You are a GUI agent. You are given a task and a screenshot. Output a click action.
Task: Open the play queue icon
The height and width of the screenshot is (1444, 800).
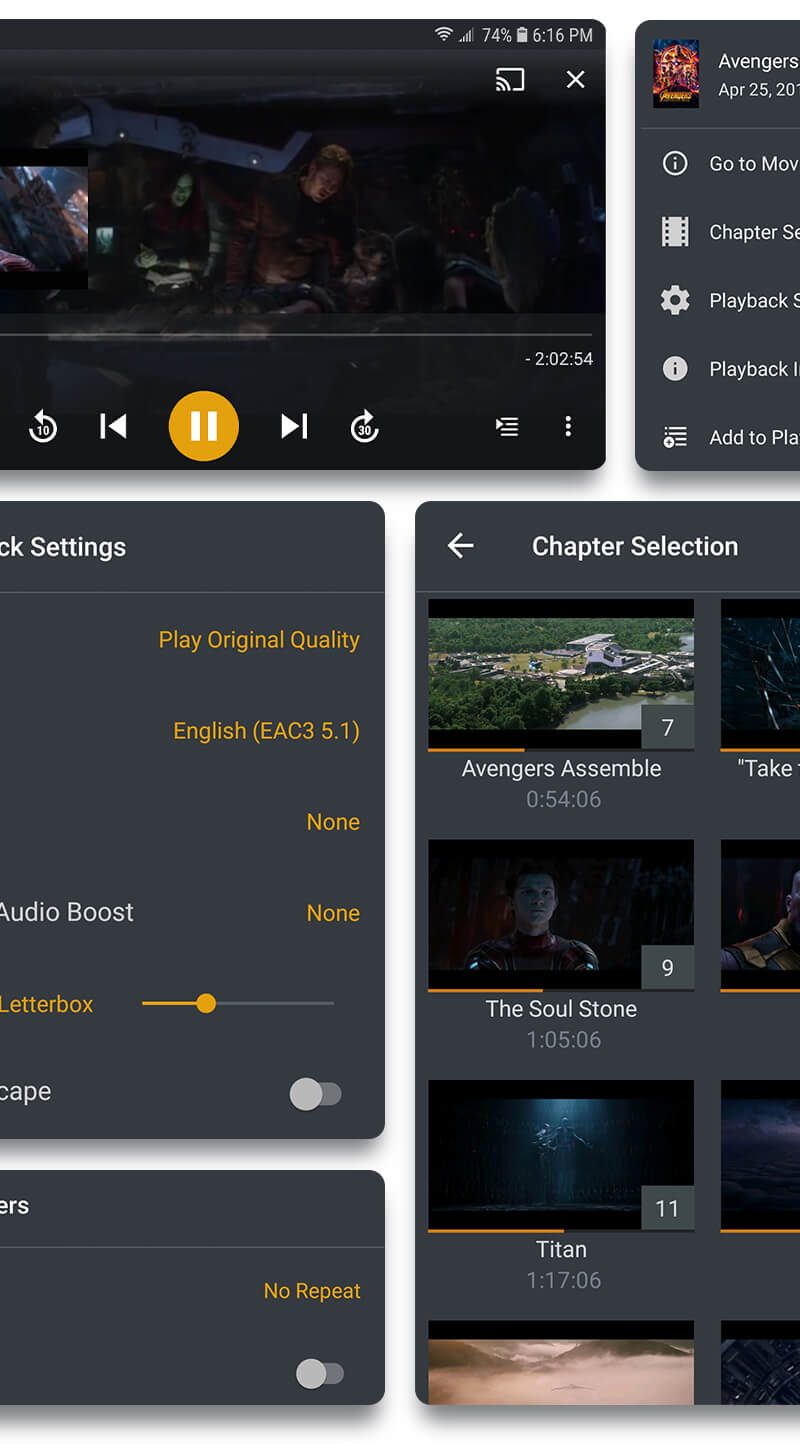507,427
